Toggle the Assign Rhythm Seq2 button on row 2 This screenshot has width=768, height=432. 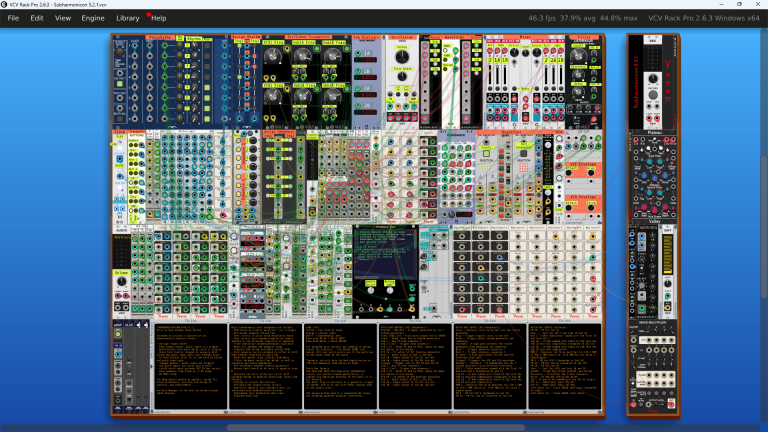[x=254, y=56]
